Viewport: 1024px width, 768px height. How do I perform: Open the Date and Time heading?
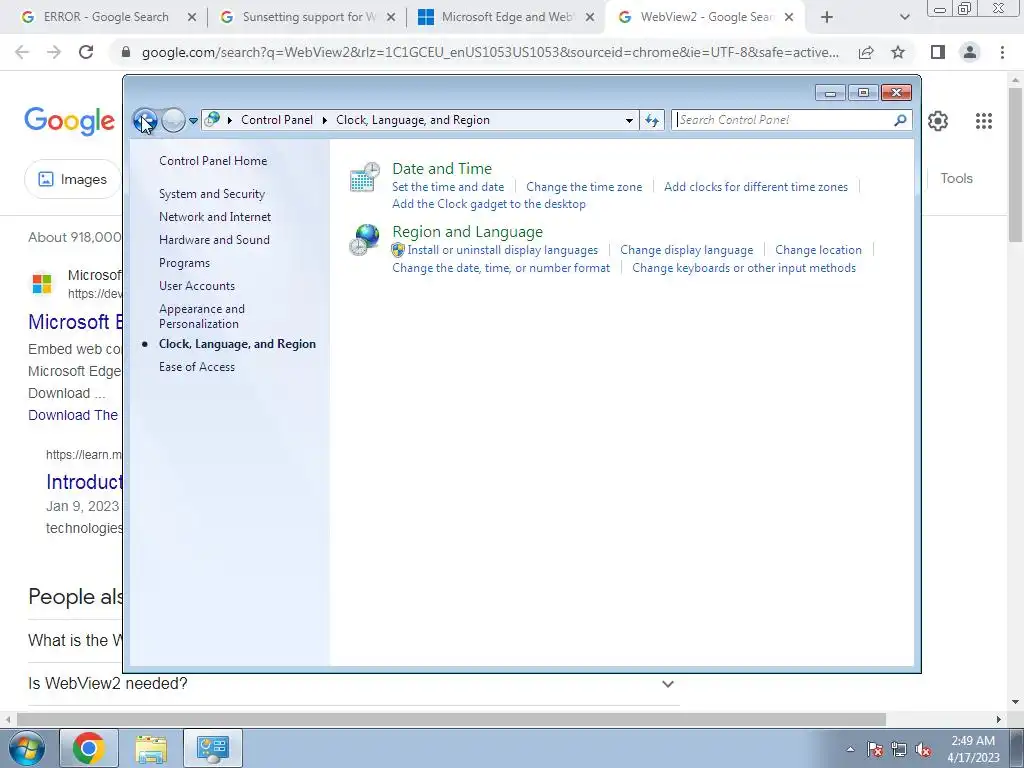442,168
